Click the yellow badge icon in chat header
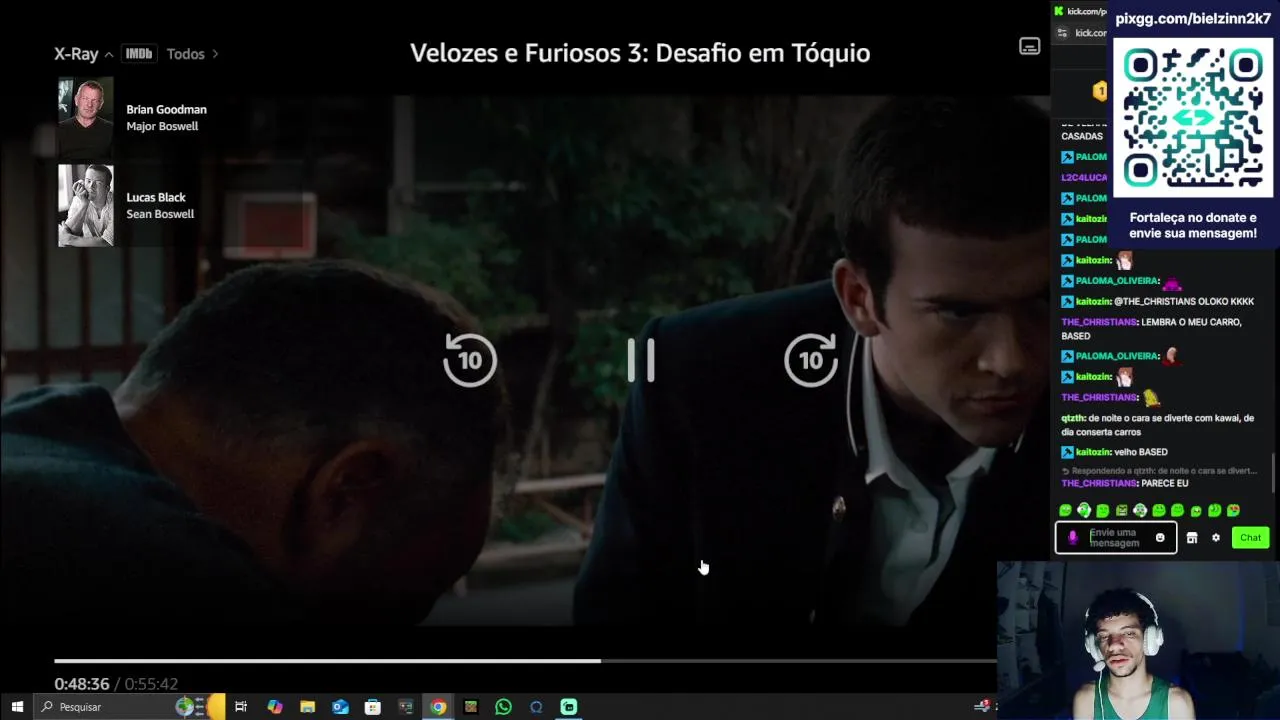Image resolution: width=1280 pixels, height=720 pixels. (1100, 91)
